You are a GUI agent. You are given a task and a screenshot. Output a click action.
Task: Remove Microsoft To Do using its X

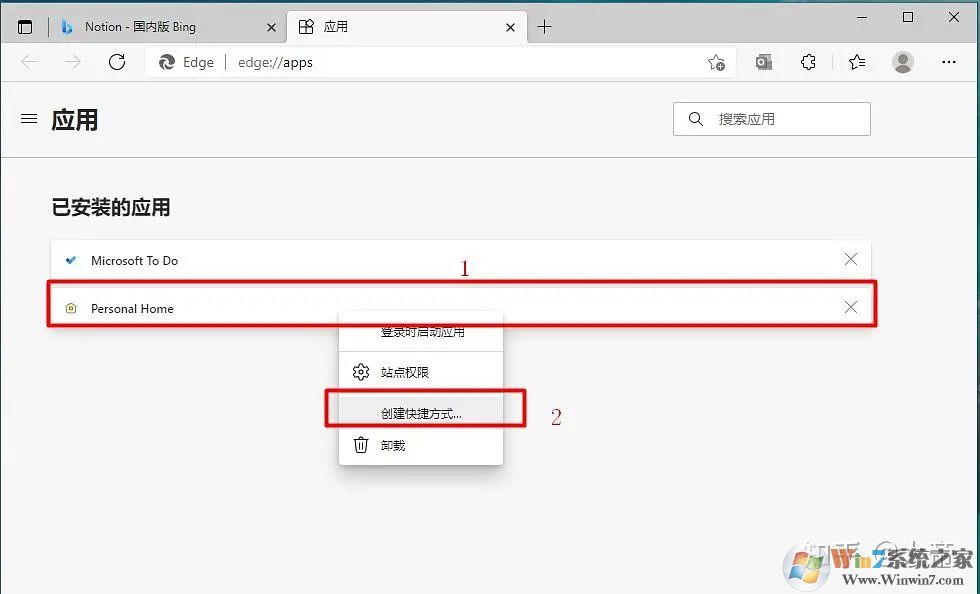(851, 259)
